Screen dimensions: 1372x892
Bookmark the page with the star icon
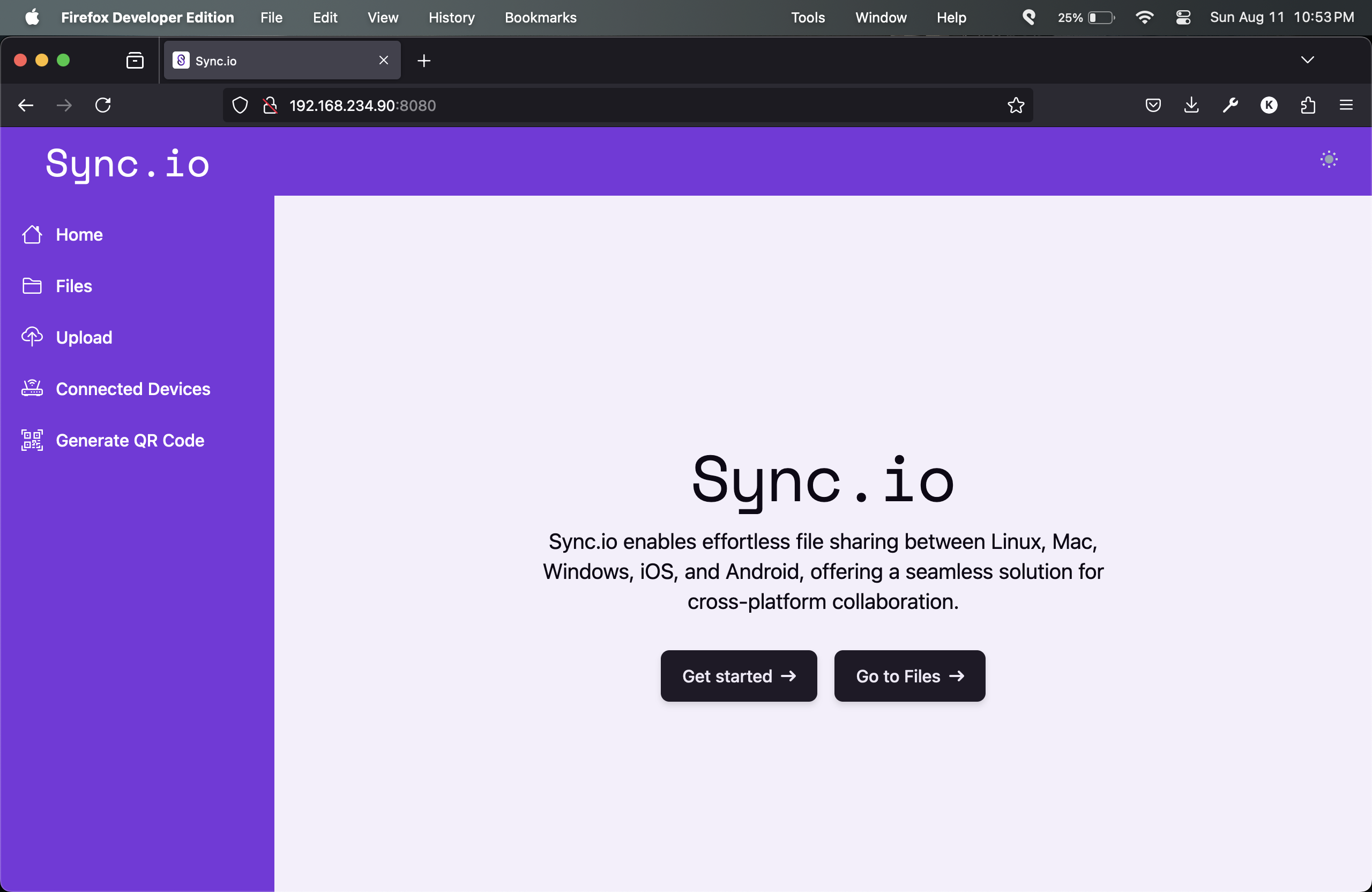pos(1016,105)
